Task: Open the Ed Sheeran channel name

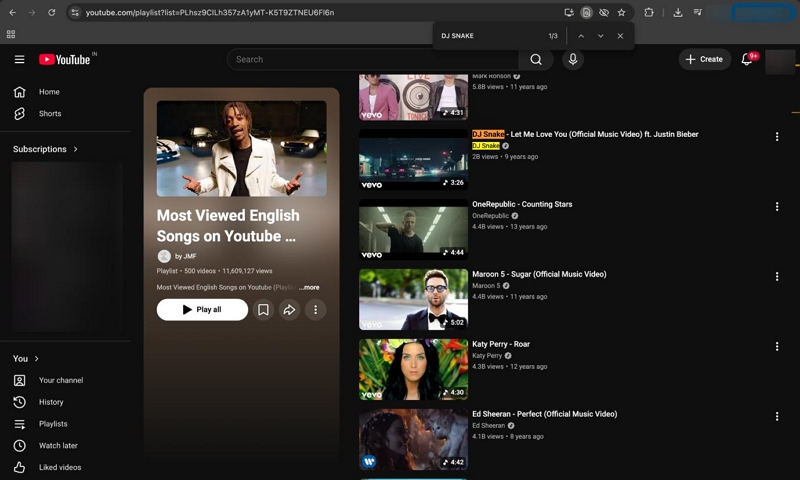Action: 488,425
